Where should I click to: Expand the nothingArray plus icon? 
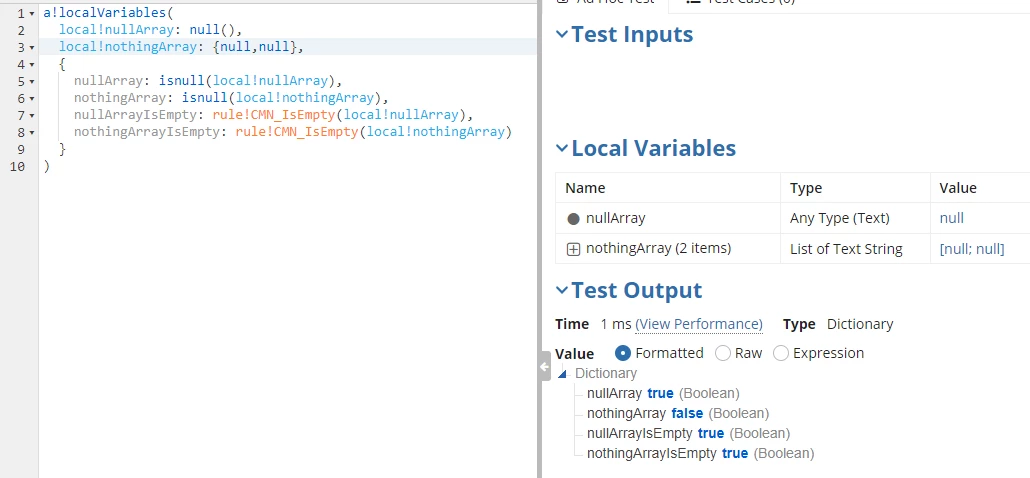[573, 250]
